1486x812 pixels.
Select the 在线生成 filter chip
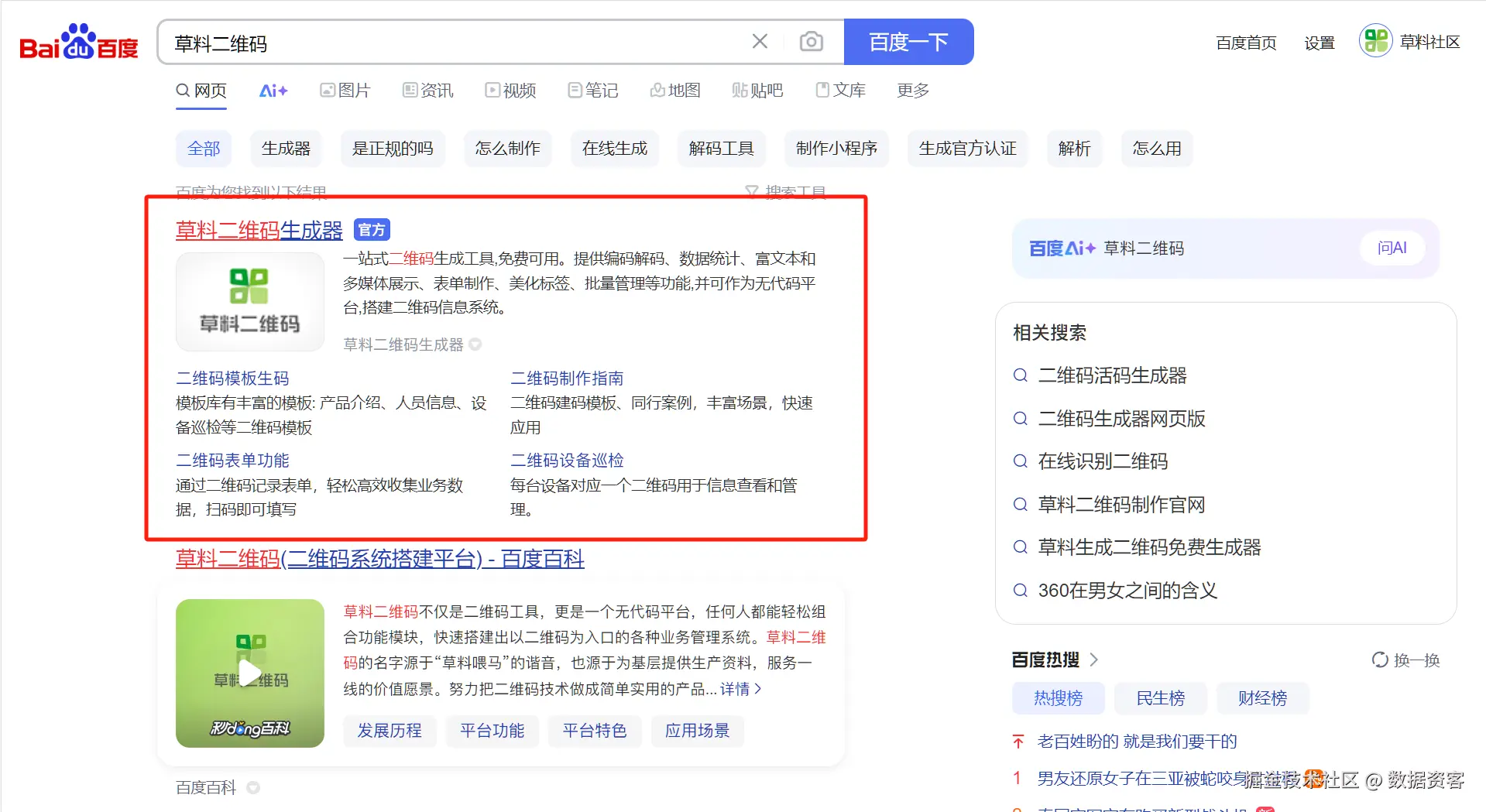(x=615, y=149)
